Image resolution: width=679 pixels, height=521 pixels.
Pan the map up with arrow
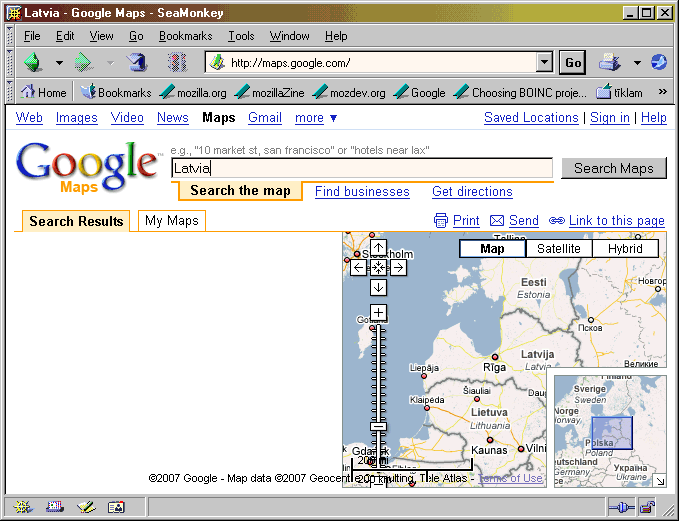coord(378,248)
